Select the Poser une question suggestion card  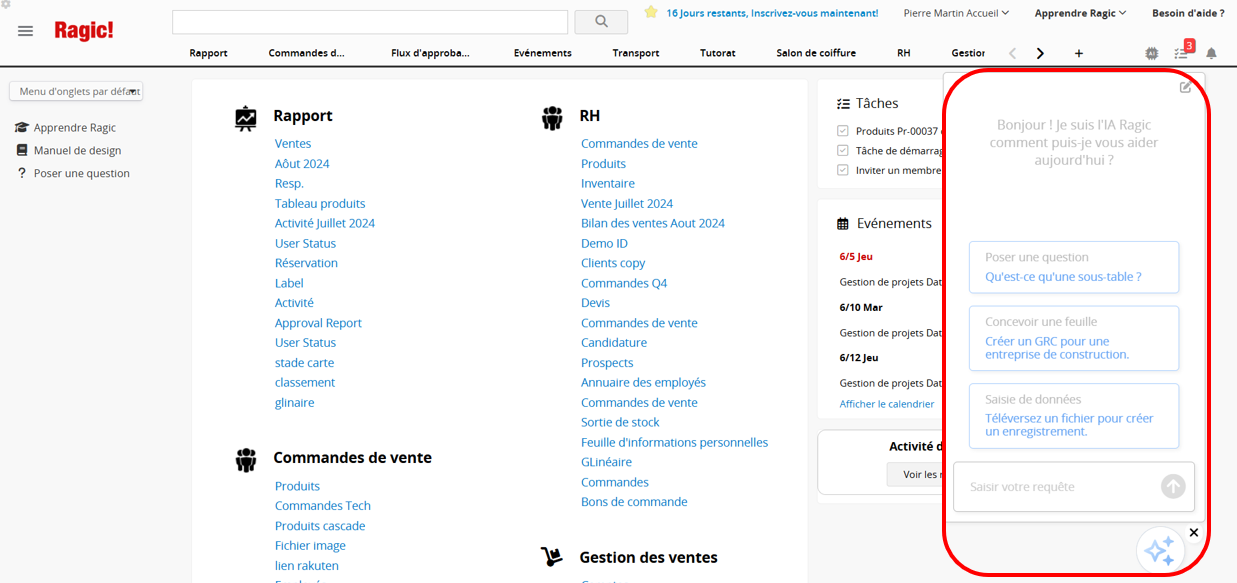click(x=1074, y=267)
